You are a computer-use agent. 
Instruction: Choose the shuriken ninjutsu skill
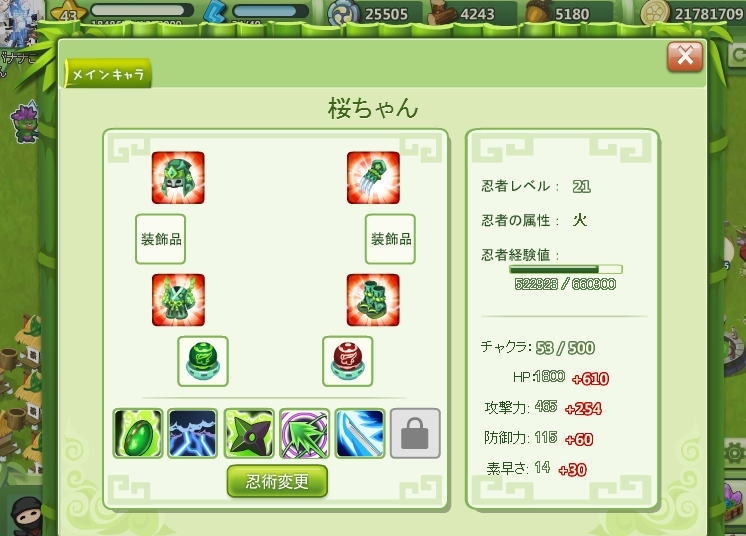(x=249, y=433)
